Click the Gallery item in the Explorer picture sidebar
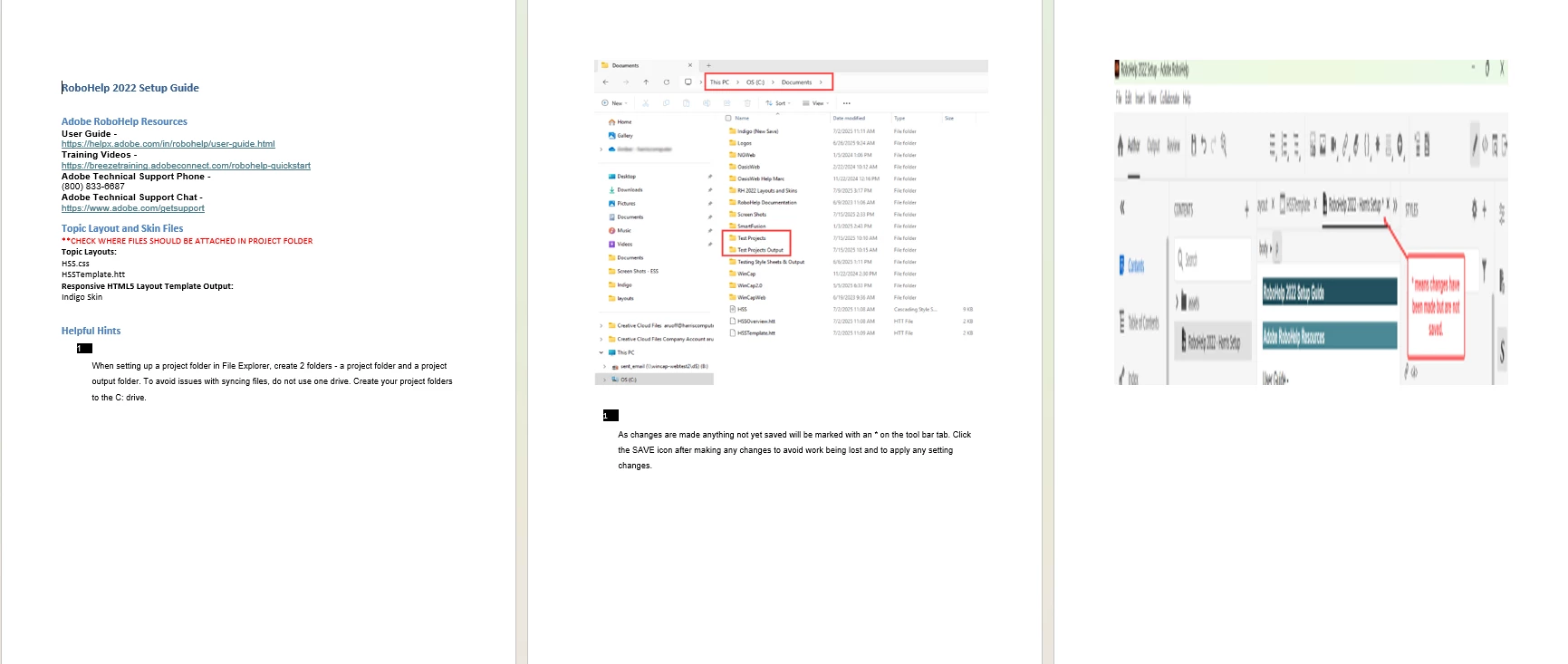The height and width of the screenshot is (664, 1568). [620, 136]
